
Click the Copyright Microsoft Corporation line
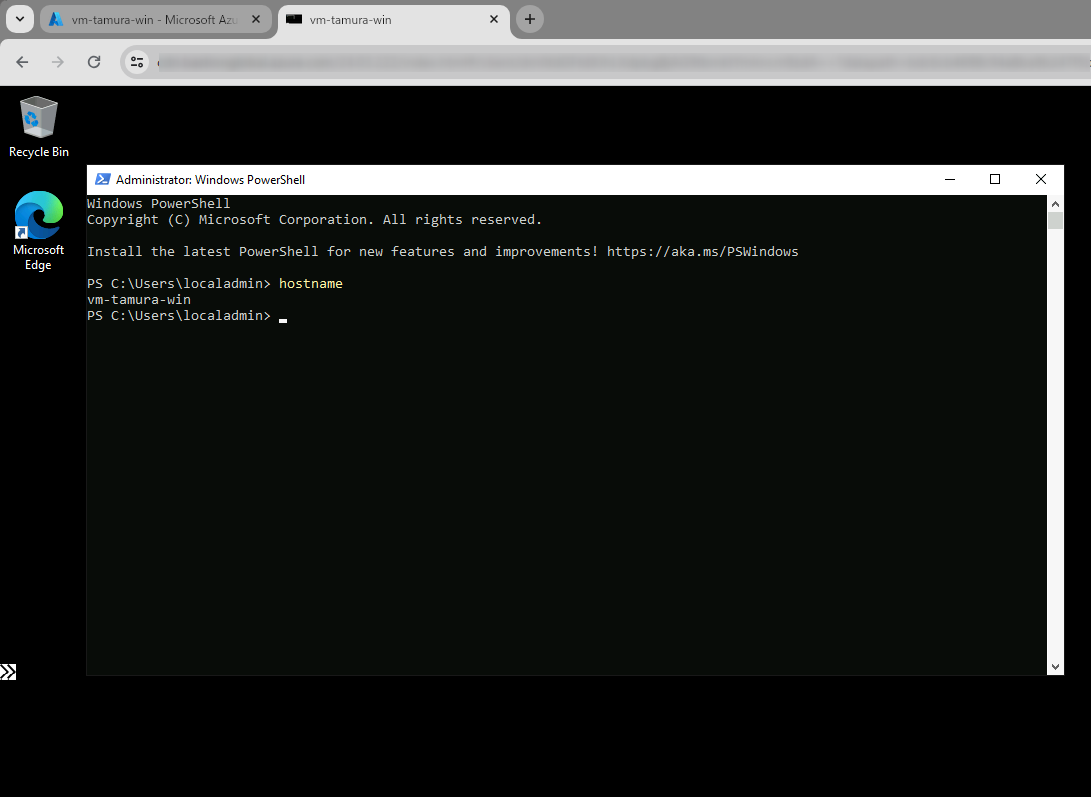314,219
